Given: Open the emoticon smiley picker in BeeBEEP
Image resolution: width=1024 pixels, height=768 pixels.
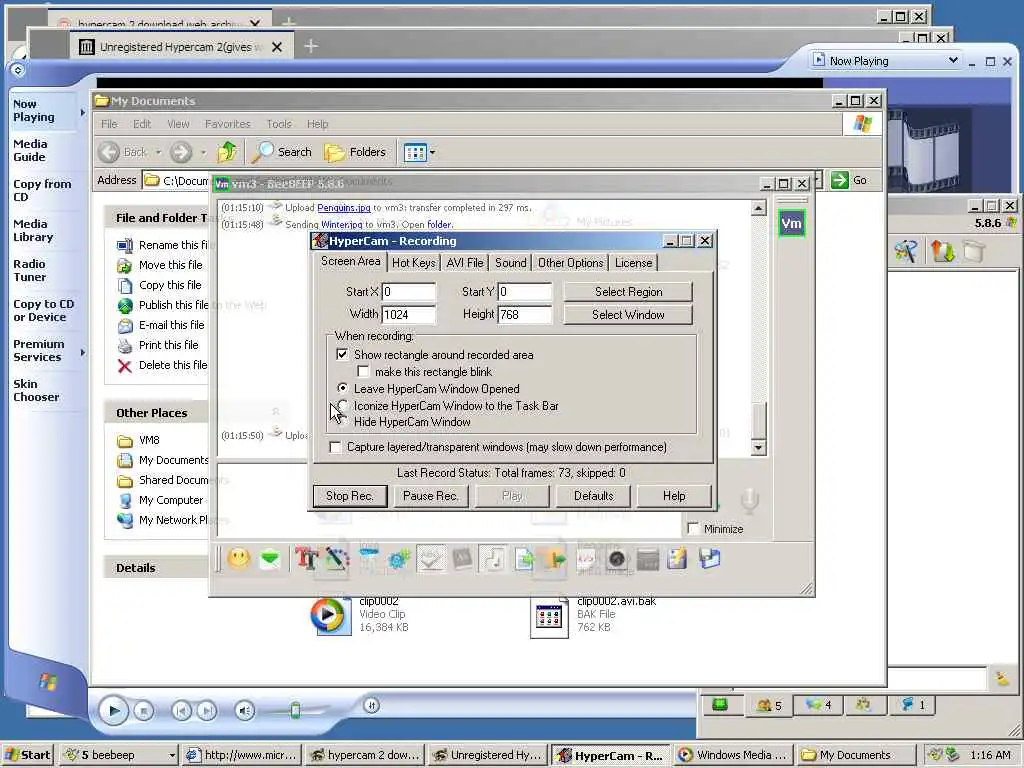Looking at the screenshot, I should pos(239,558).
